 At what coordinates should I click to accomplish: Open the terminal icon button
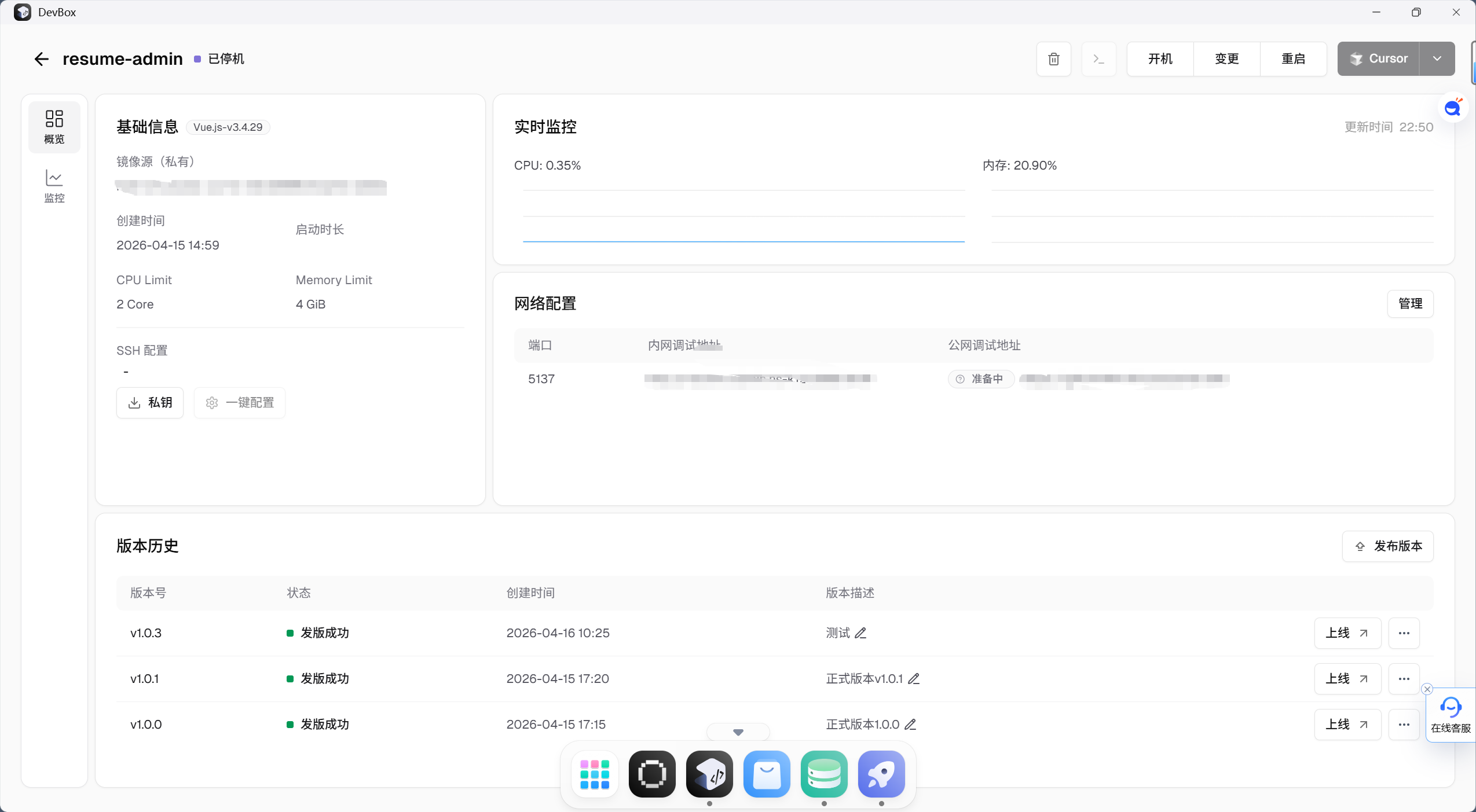pos(1098,59)
